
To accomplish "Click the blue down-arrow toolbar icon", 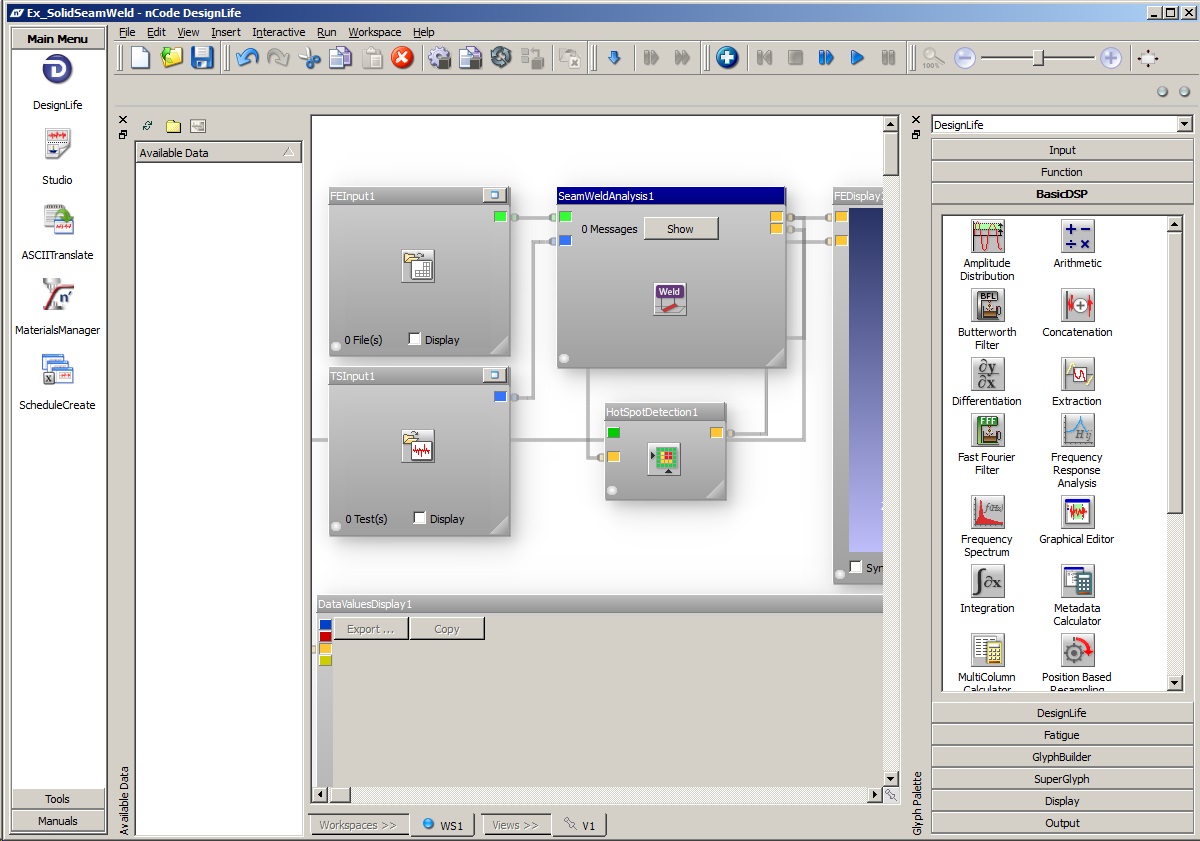I will click(614, 58).
